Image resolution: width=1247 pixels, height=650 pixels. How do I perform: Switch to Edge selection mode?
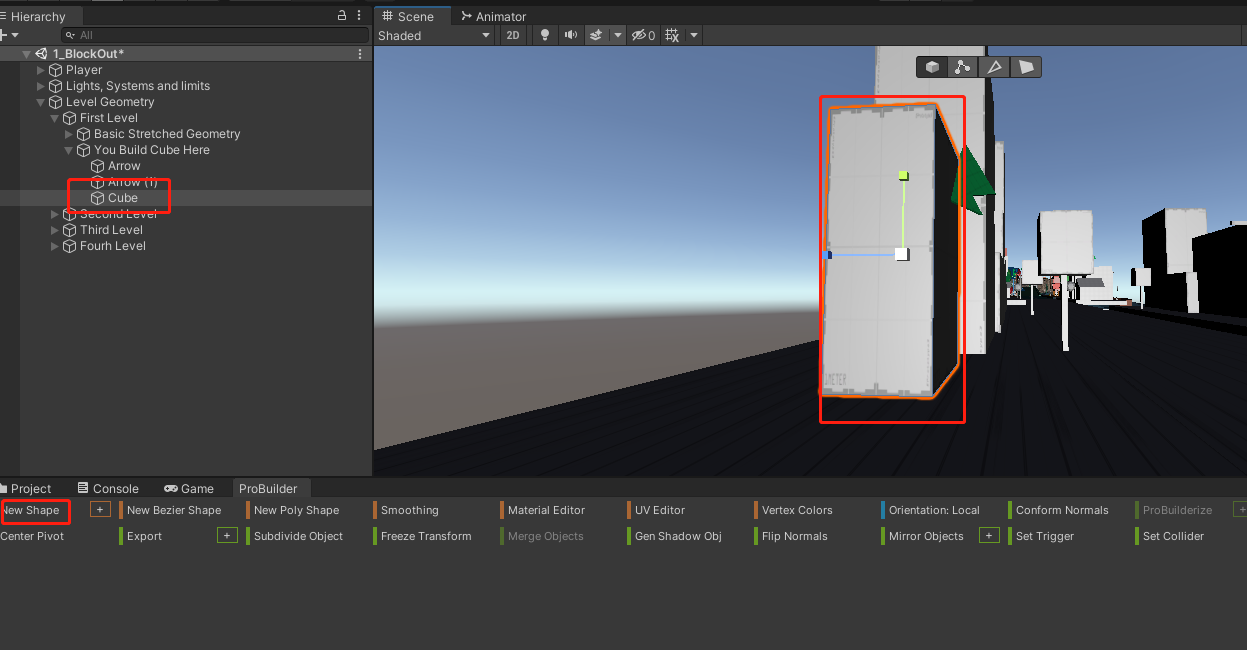coord(994,67)
